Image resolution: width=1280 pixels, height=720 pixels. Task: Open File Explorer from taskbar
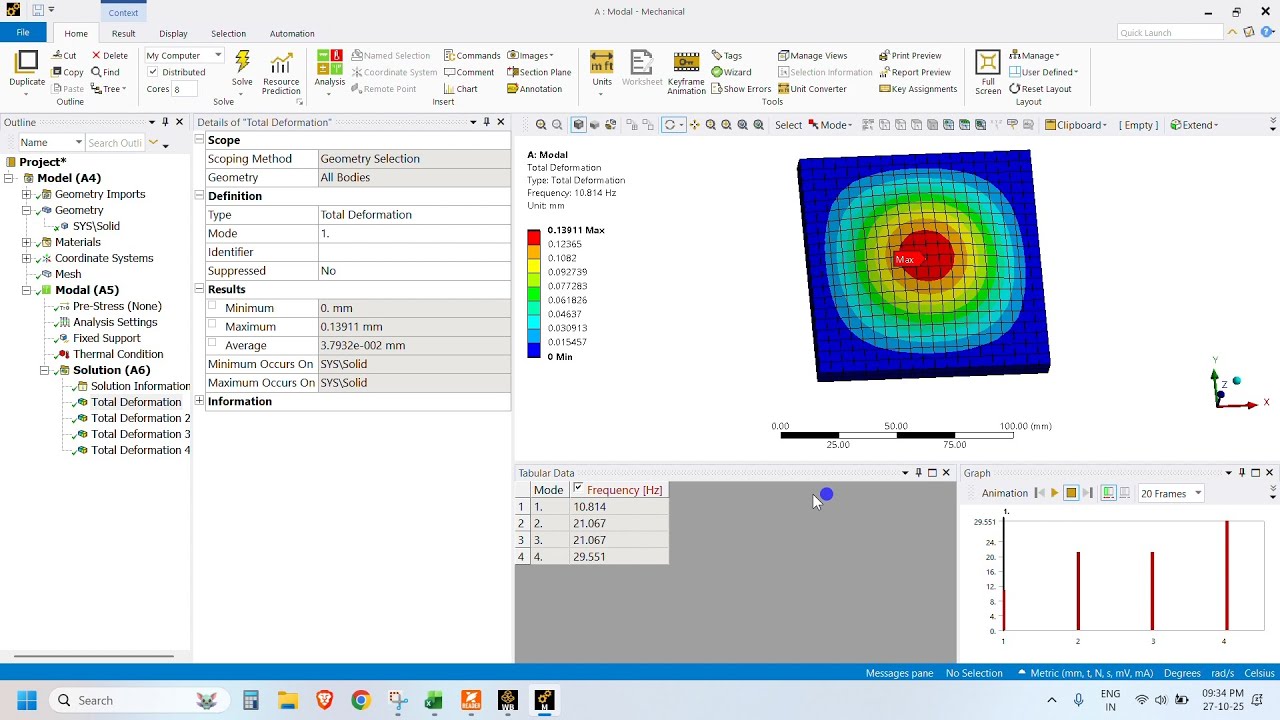288,700
